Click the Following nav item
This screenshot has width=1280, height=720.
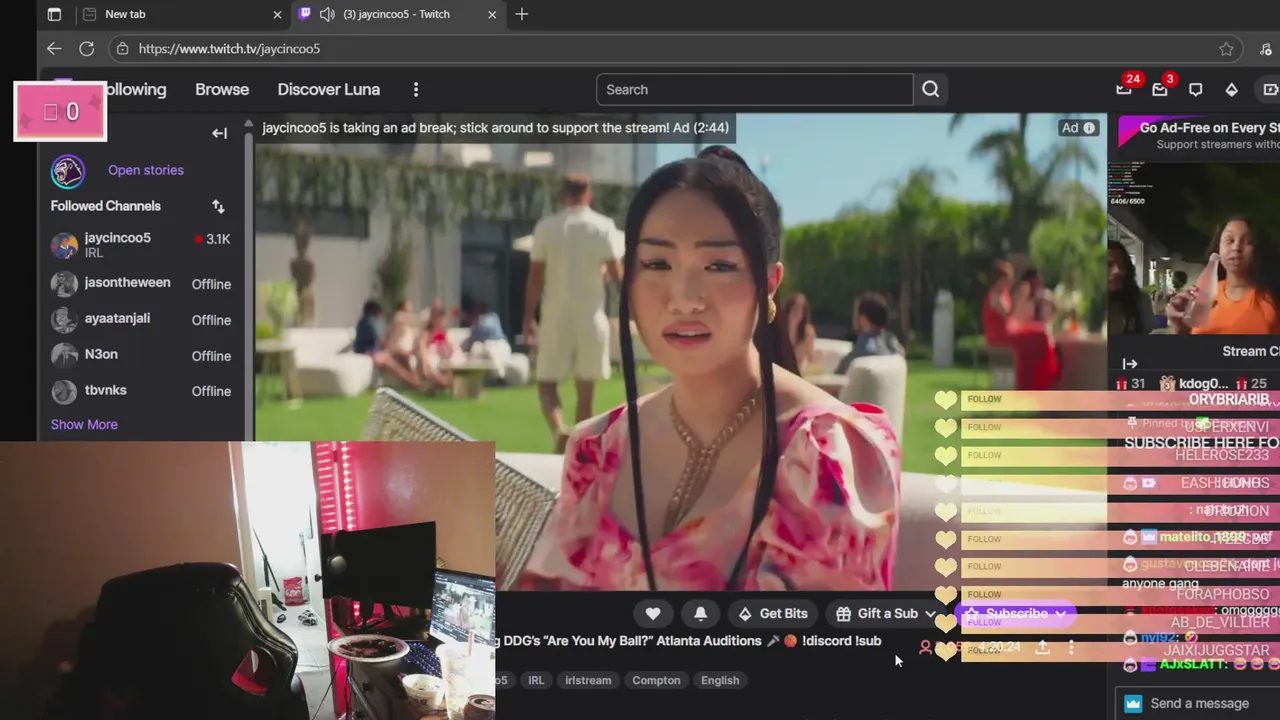point(137,89)
